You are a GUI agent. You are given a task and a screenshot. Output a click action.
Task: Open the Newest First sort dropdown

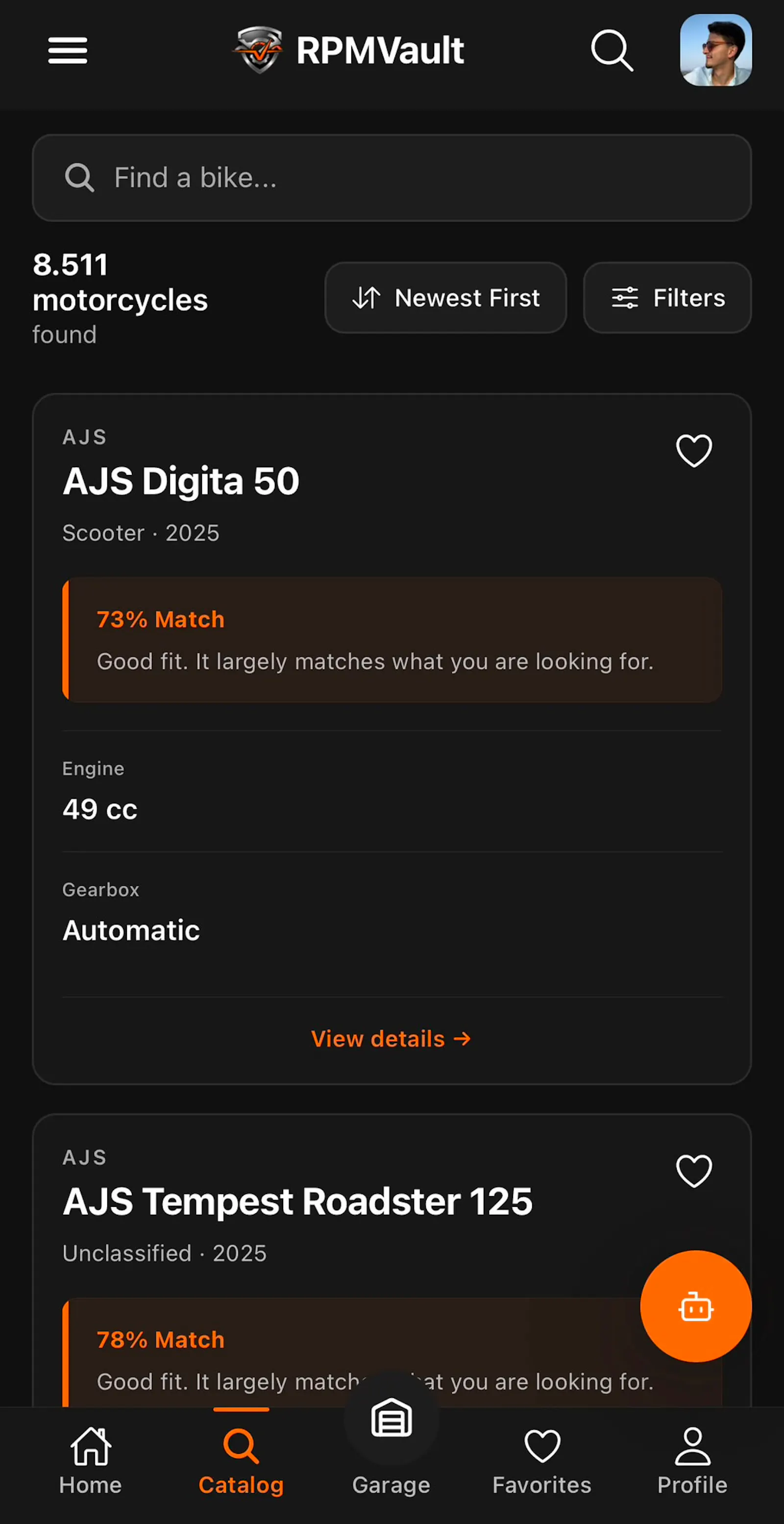click(x=446, y=298)
